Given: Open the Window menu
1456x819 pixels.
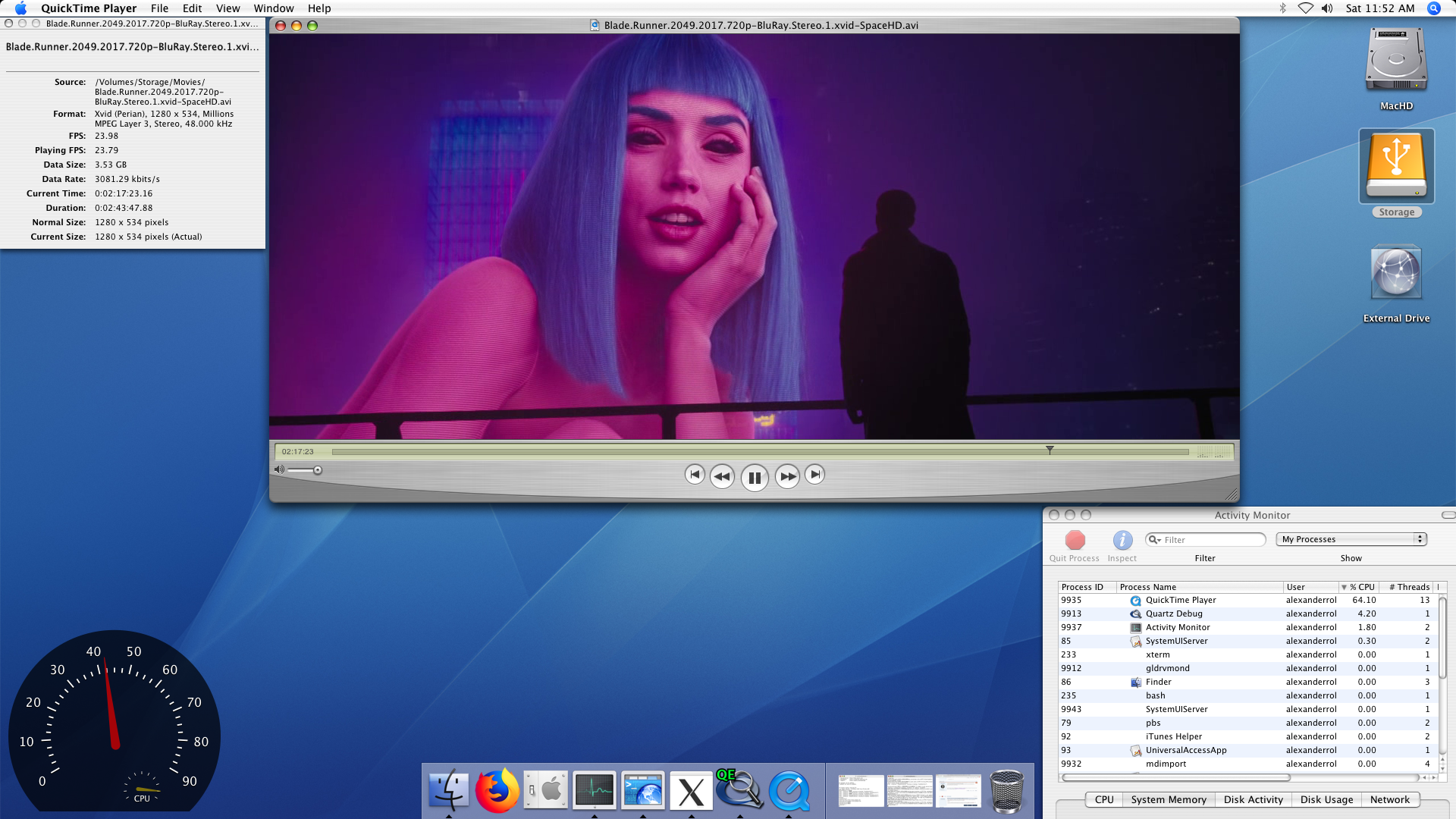Looking at the screenshot, I should [274, 8].
